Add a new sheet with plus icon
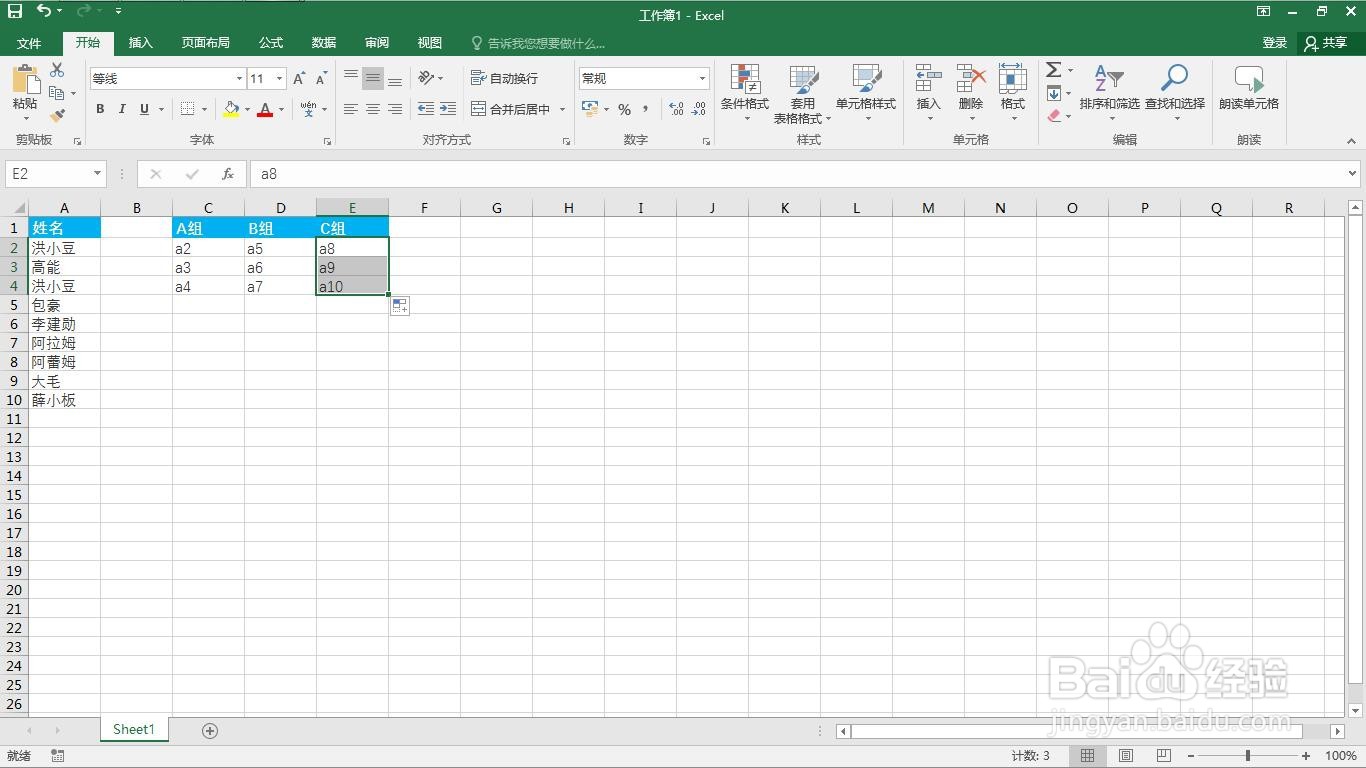Viewport: 1366px width, 768px height. pos(210,731)
